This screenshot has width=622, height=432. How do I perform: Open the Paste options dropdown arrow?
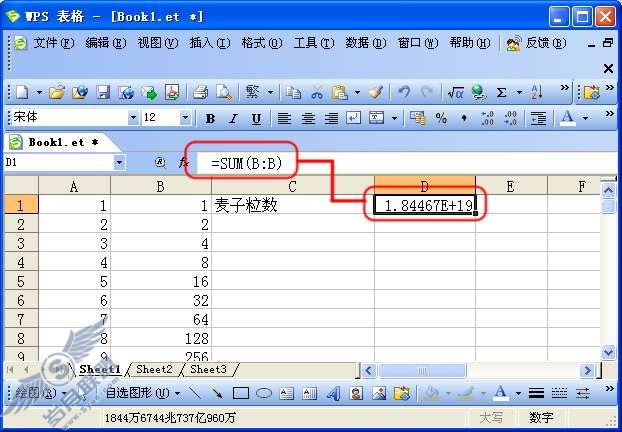point(357,93)
